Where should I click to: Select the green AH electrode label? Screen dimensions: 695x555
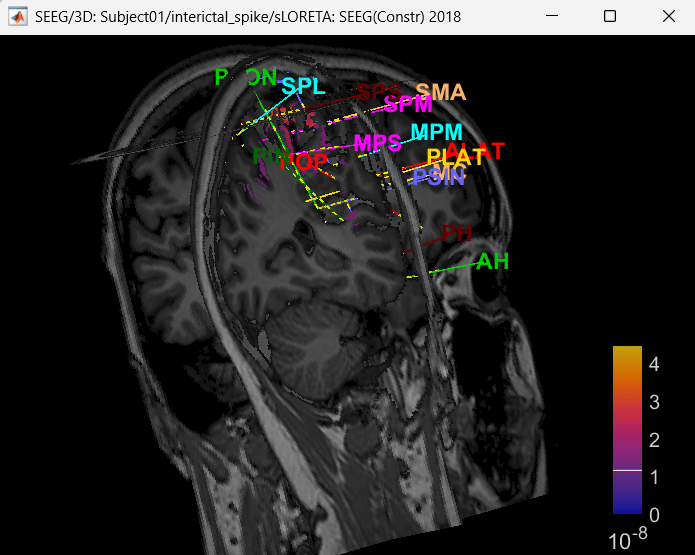pos(492,262)
